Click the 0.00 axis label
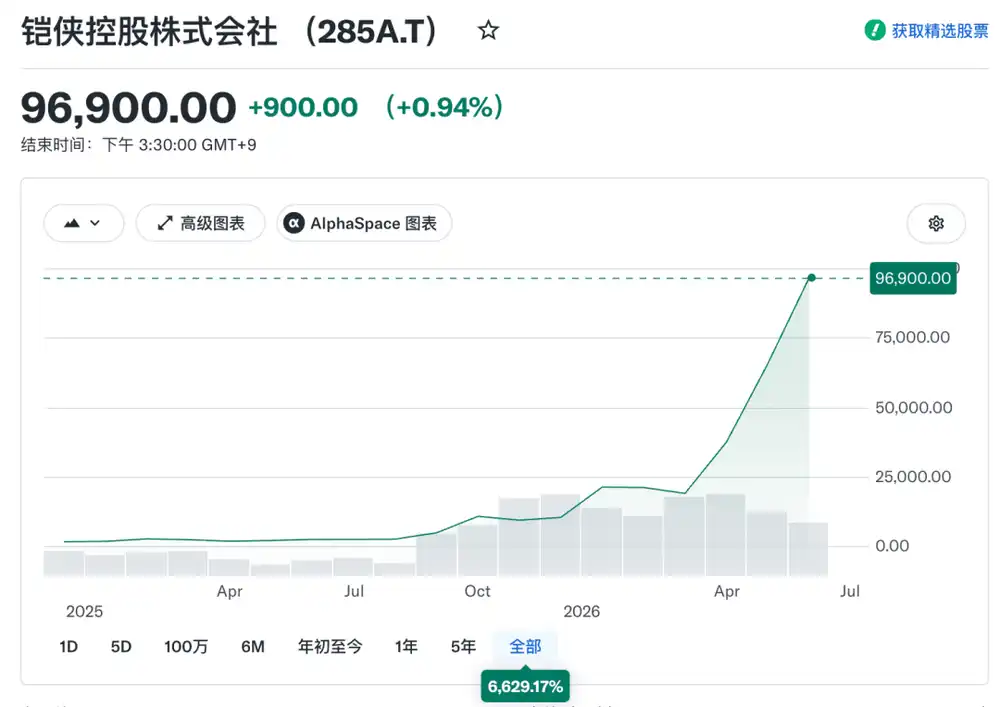Viewport: 1000px width, 707px height. pyautogui.click(x=892, y=546)
